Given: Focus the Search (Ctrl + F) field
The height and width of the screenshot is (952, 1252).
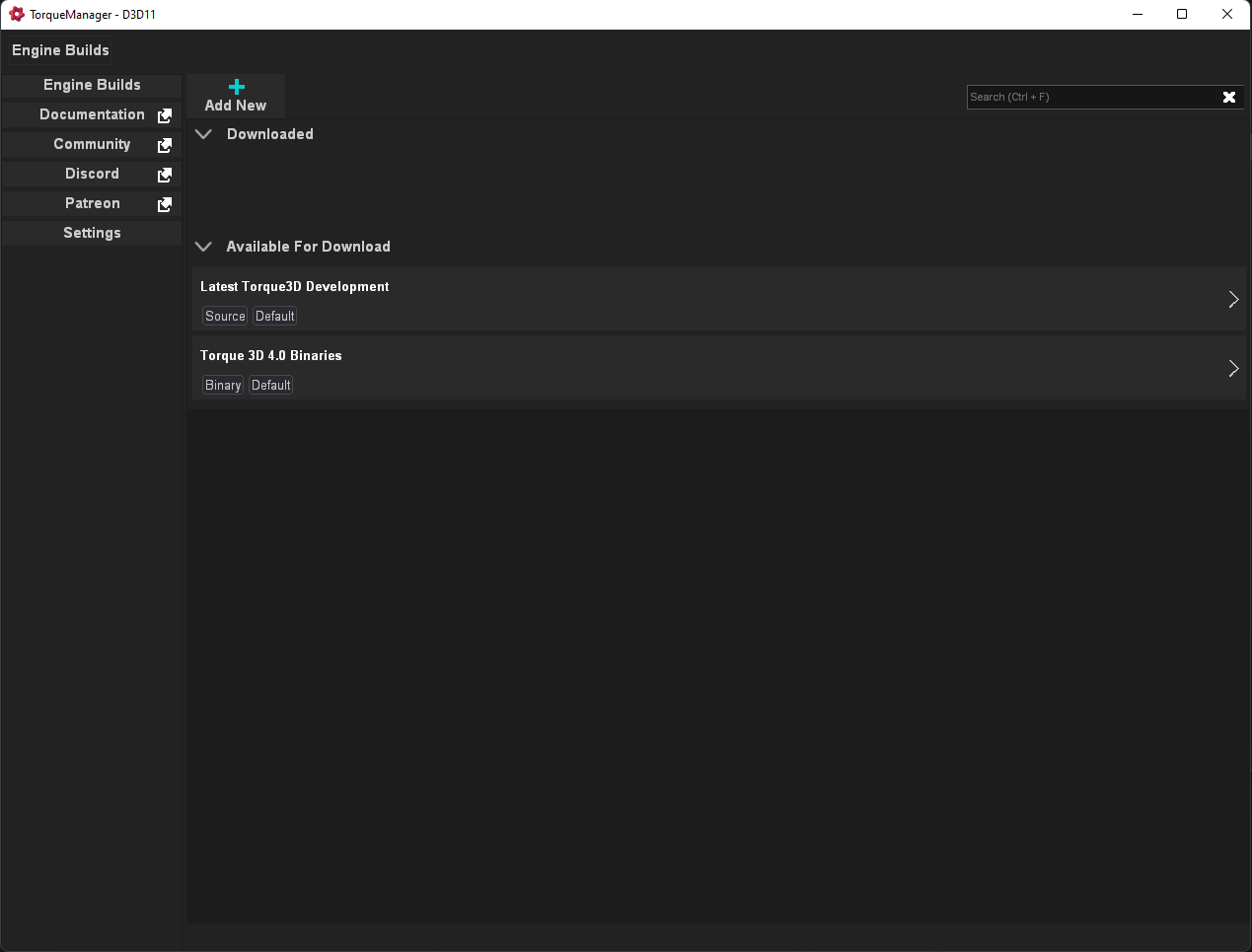Looking at the screenshot, I should point(1093,97).
